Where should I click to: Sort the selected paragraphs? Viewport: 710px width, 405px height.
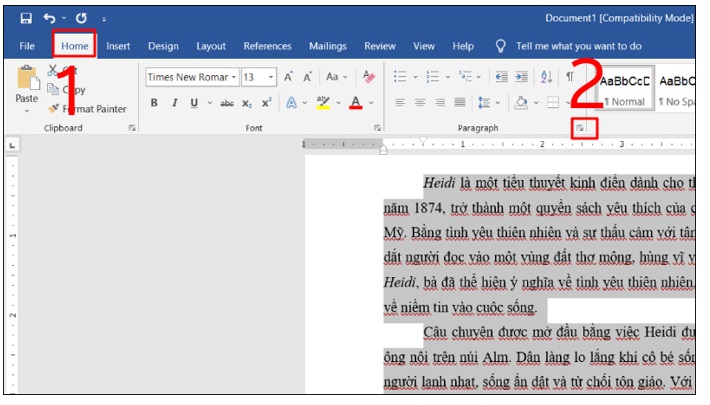[545, 77]
